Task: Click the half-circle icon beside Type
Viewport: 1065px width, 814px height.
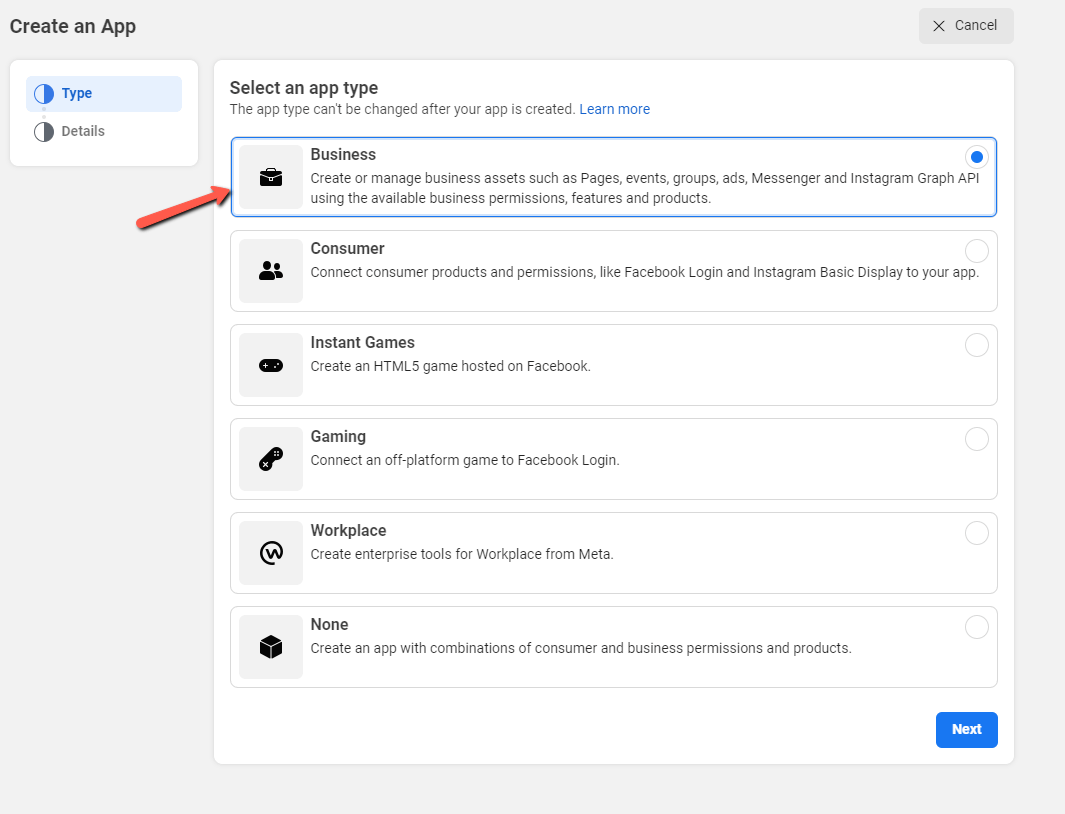Action: tap(44, 94)
